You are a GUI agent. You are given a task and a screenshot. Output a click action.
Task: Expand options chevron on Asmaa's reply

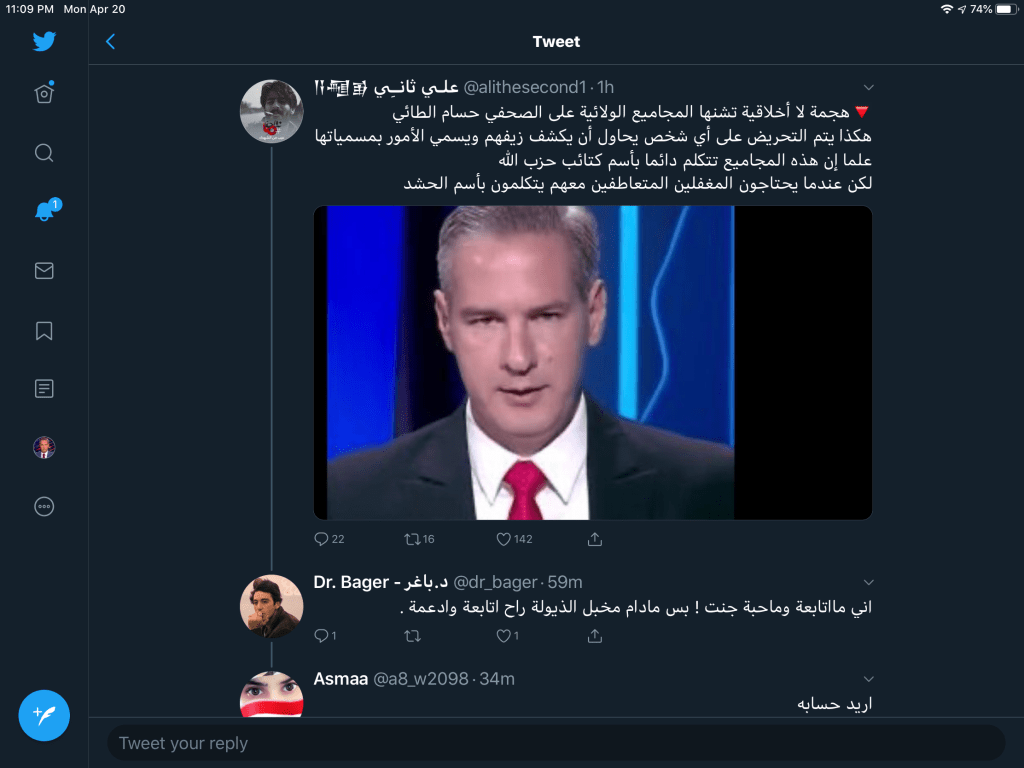pos(868,679)
